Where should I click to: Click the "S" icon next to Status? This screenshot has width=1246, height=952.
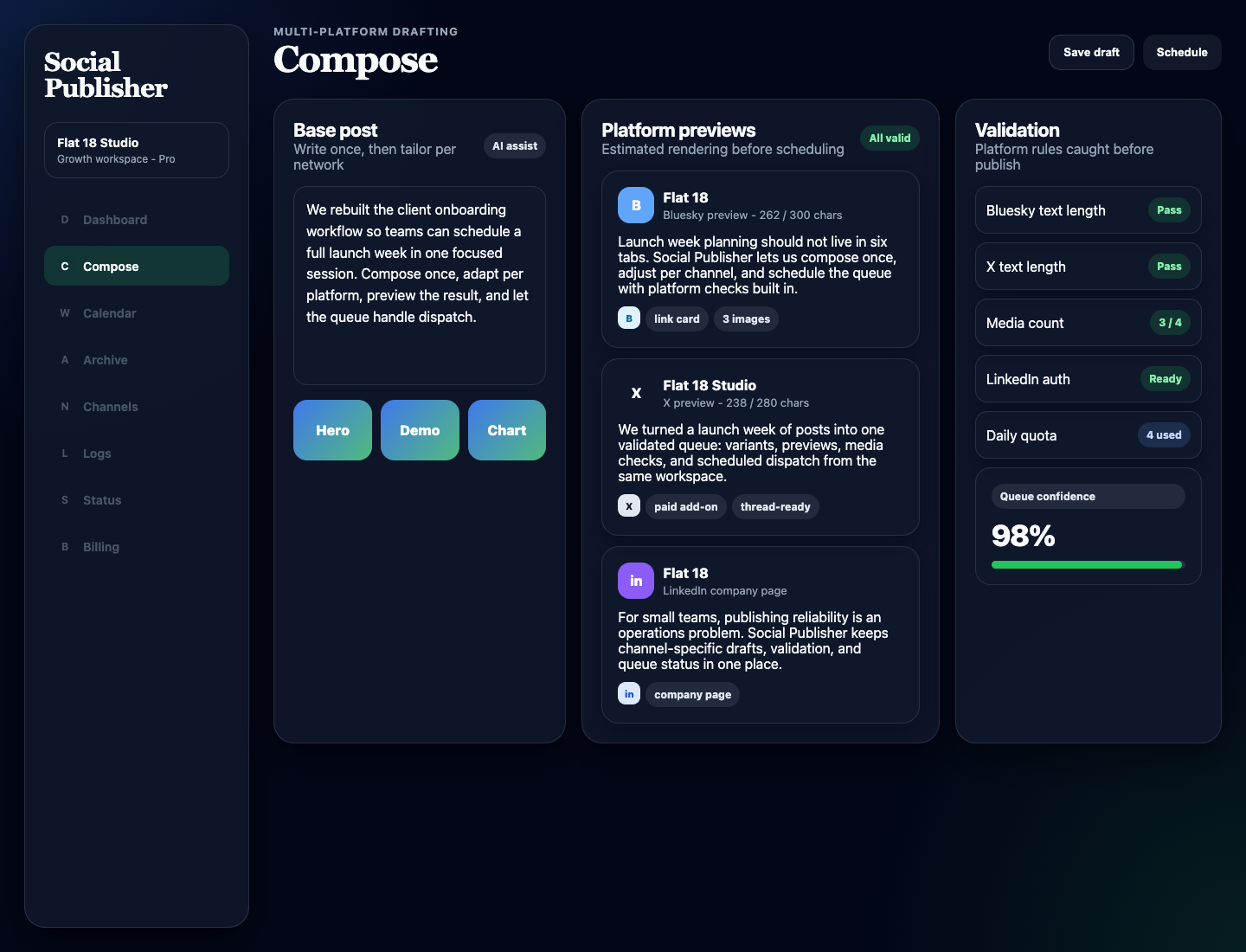click(65, 500)
